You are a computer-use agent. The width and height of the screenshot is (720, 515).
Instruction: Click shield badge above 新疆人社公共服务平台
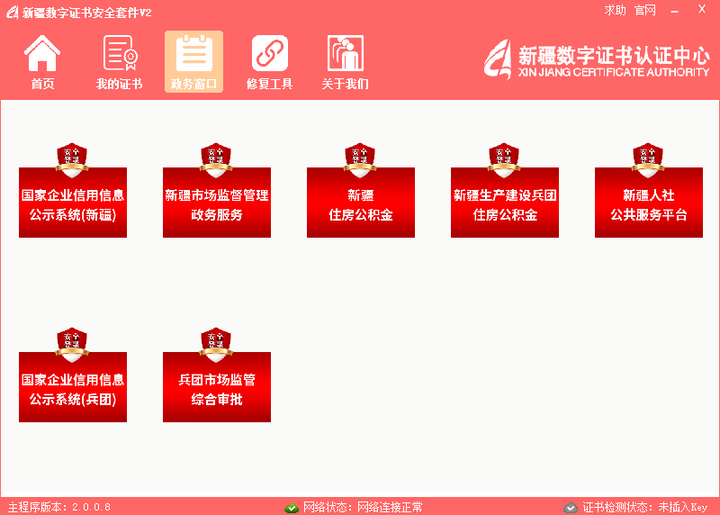(x=648, y=160)
